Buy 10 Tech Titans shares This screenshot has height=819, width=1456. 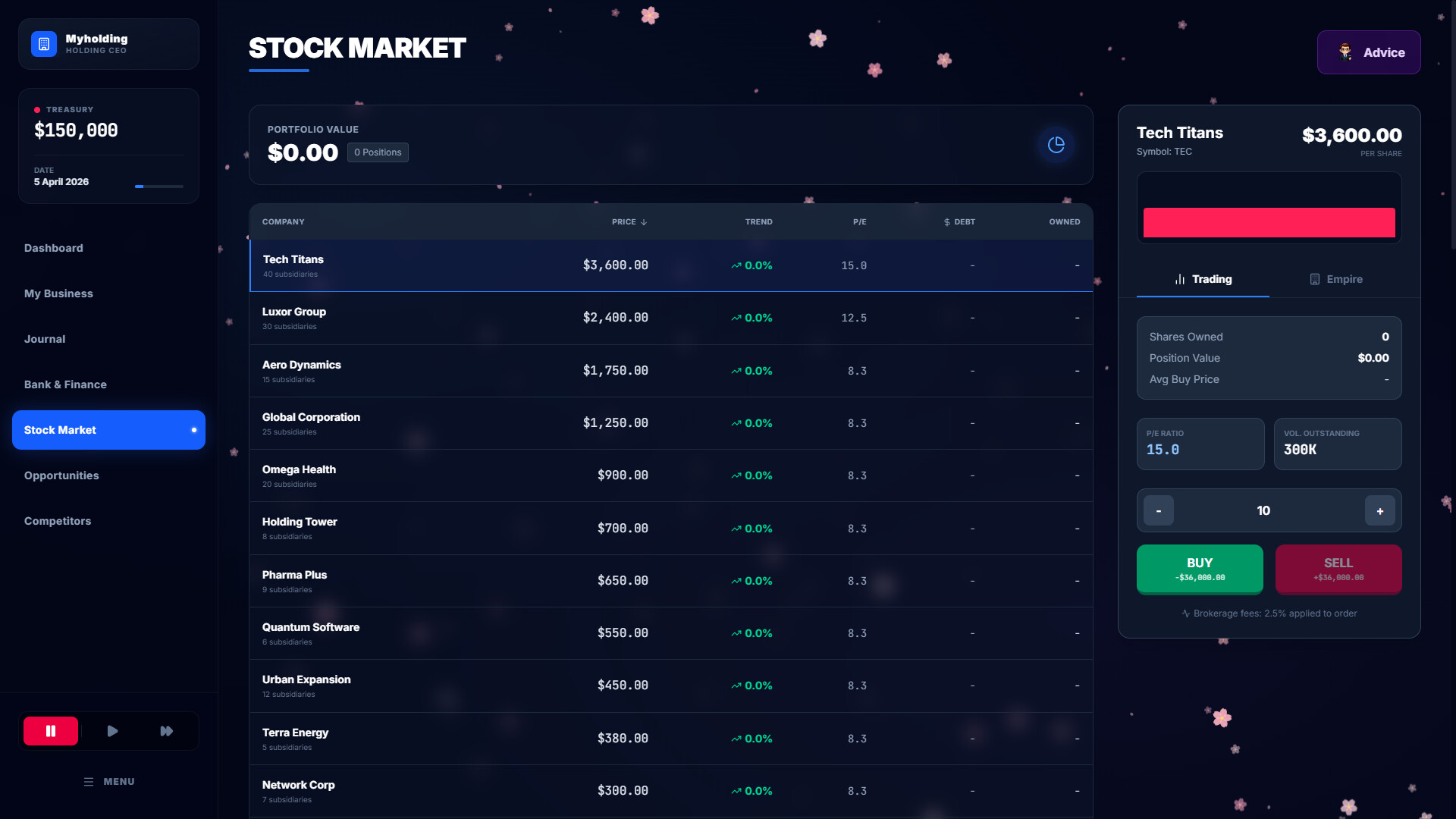pyautogui.click(x=1199, y=569)
